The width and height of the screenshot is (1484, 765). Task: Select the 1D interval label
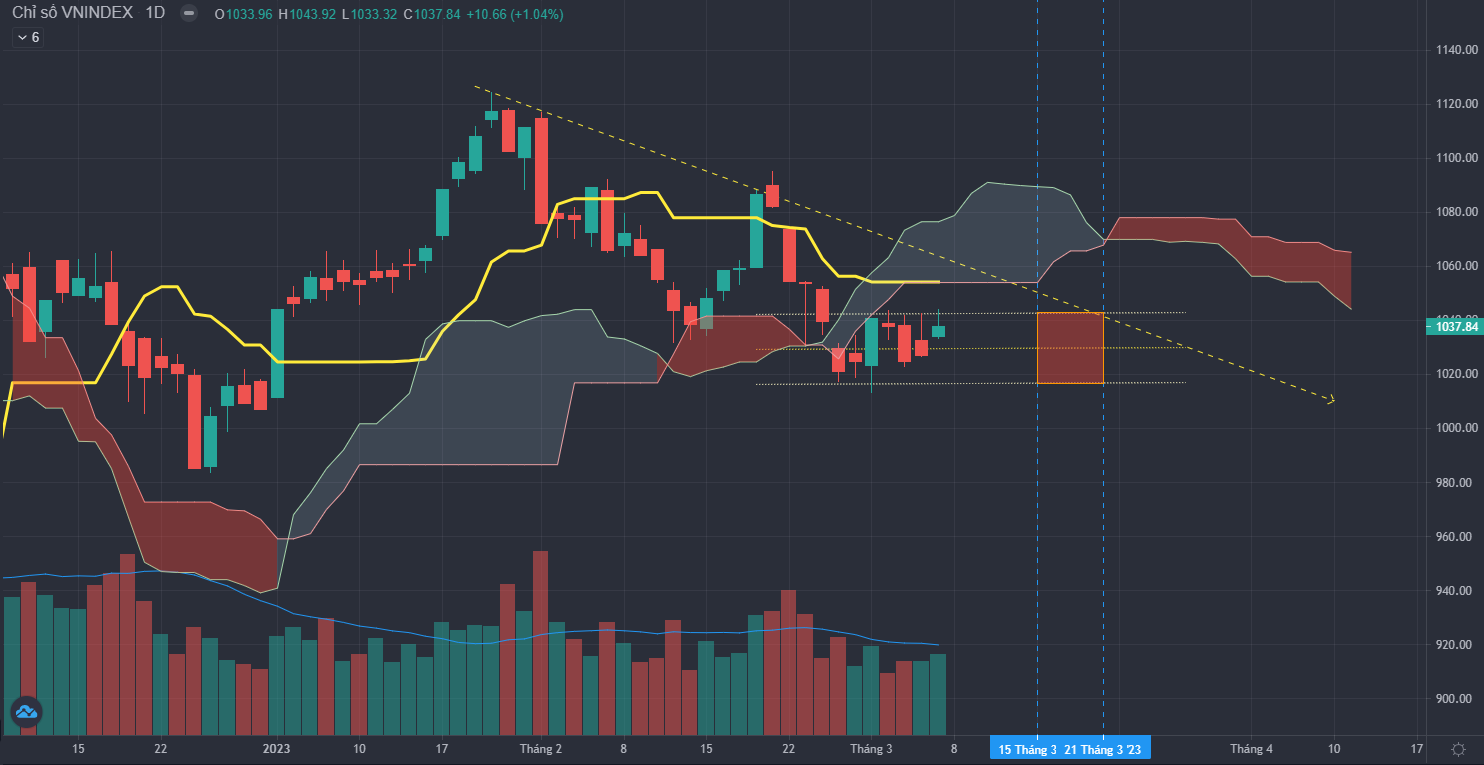pos(154,14)
